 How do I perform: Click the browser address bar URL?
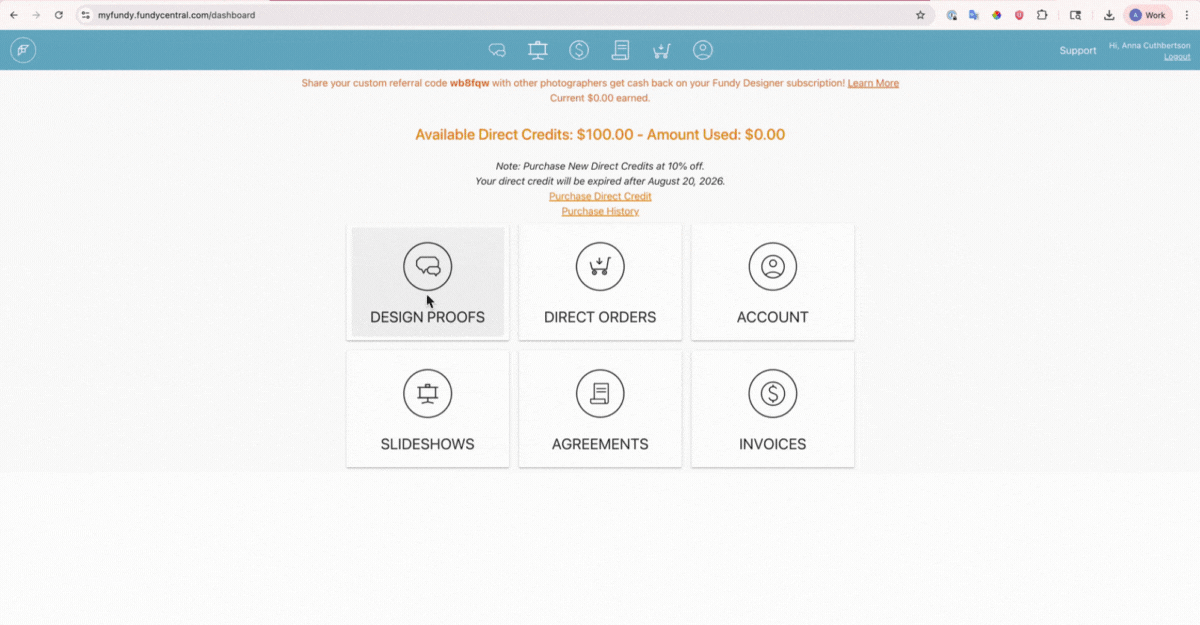[x=176, y=15]
